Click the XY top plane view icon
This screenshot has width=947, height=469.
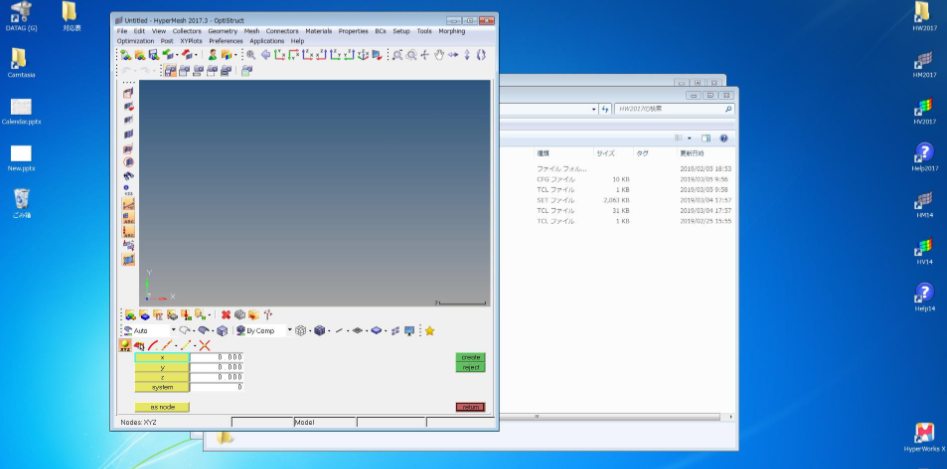pyautogui.click(x=279, y=55)
